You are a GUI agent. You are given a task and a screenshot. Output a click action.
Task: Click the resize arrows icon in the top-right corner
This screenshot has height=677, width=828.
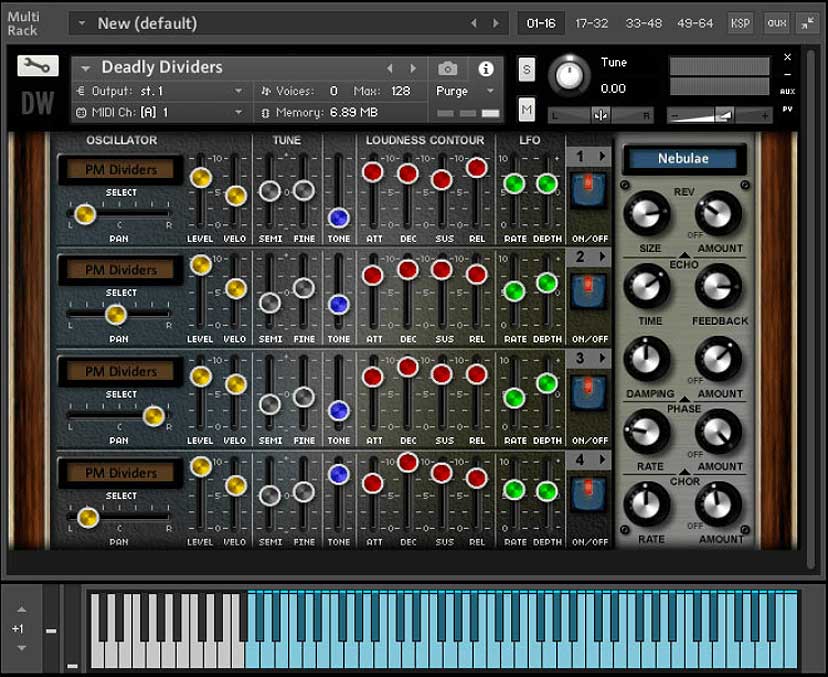810,22
